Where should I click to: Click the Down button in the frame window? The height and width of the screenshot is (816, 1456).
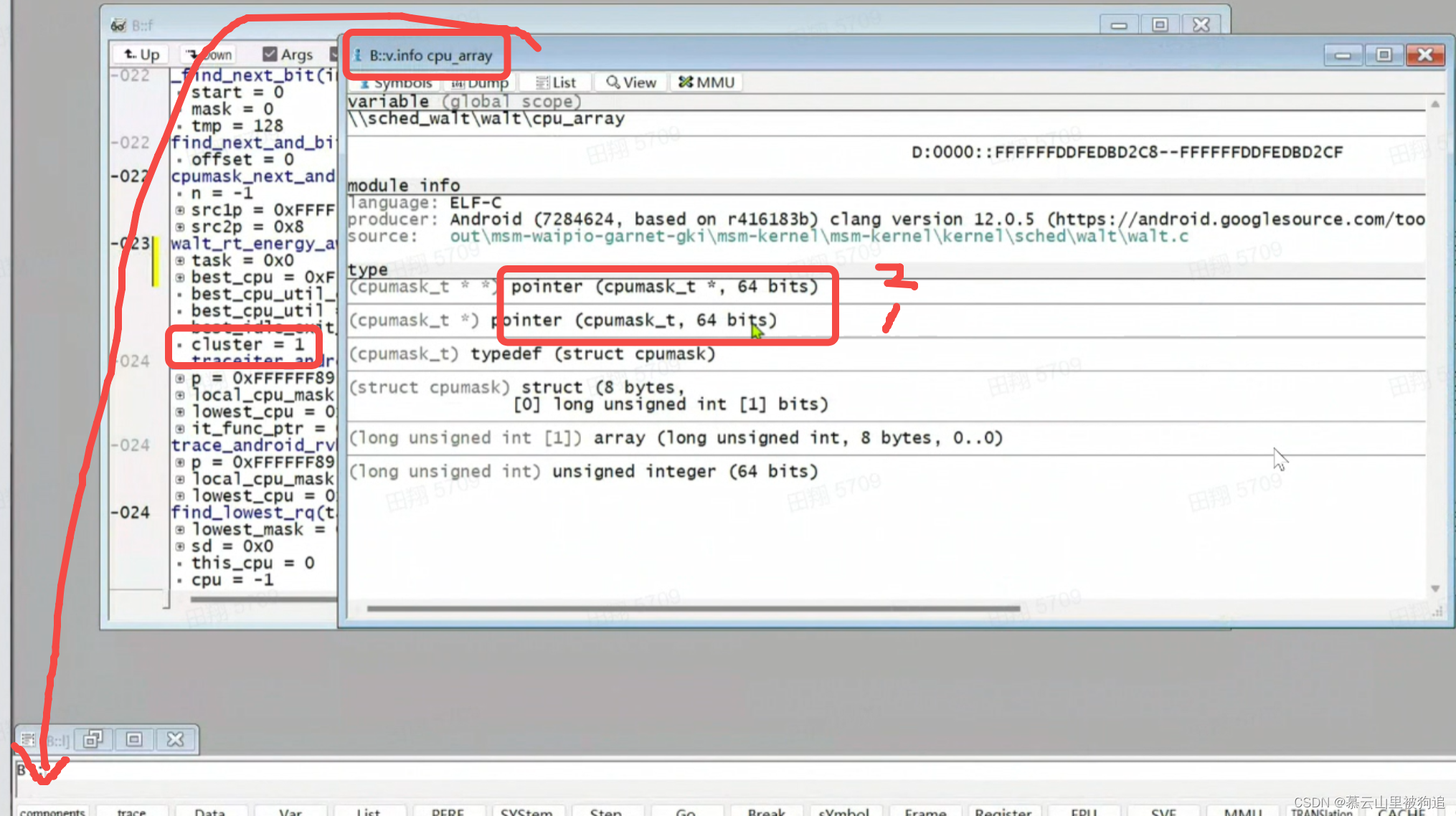(x=207, y=54)
